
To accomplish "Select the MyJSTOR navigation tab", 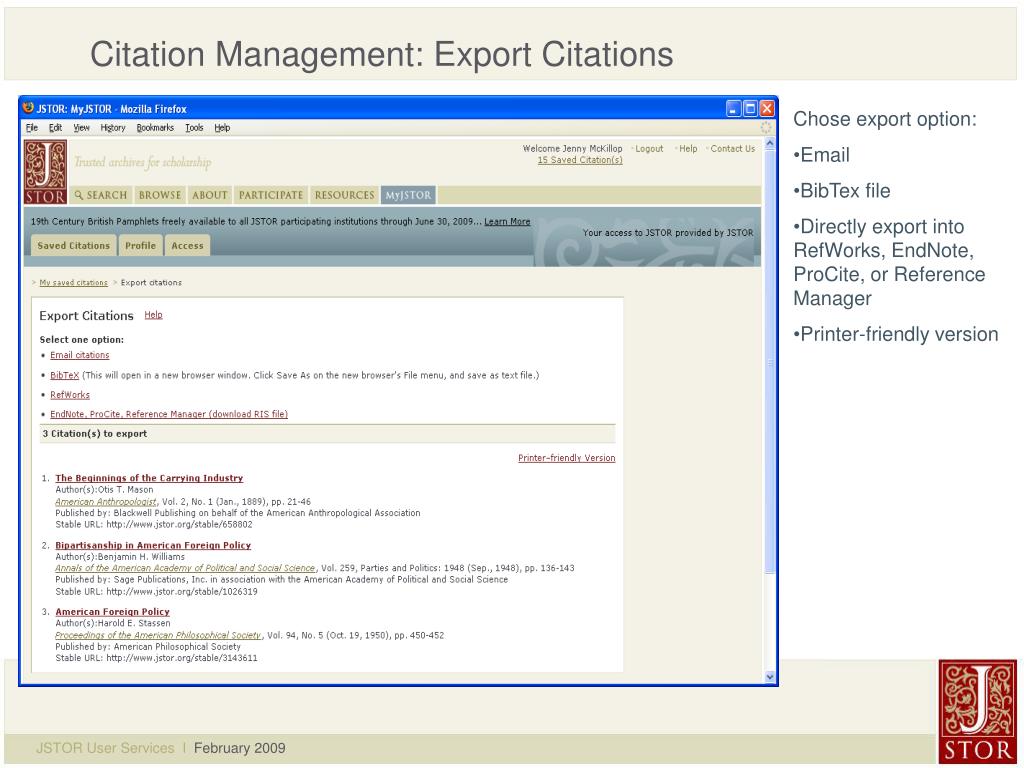I will (x=408, y=195).
